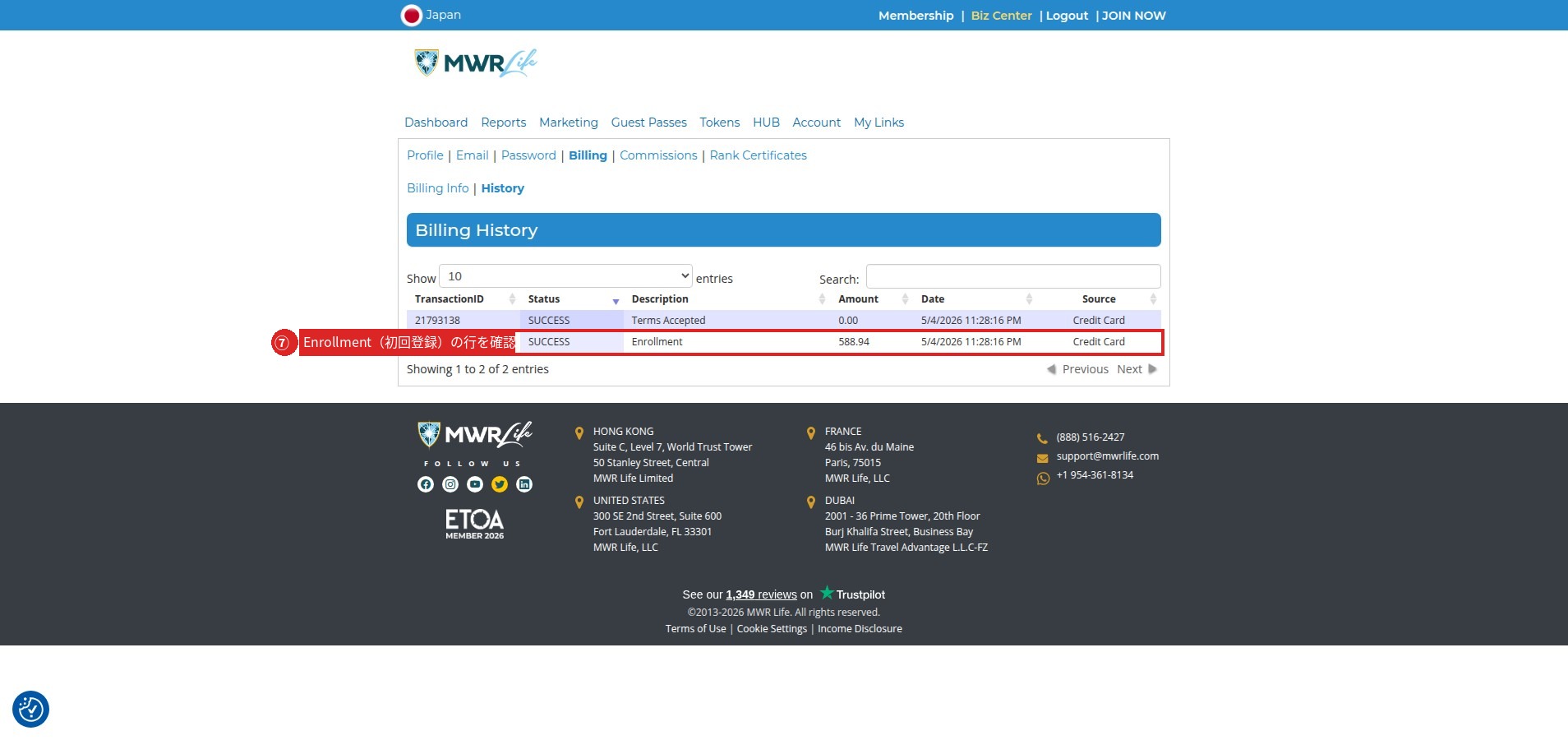
Task: Select the History sub-tab
Action: pos(502,188)
